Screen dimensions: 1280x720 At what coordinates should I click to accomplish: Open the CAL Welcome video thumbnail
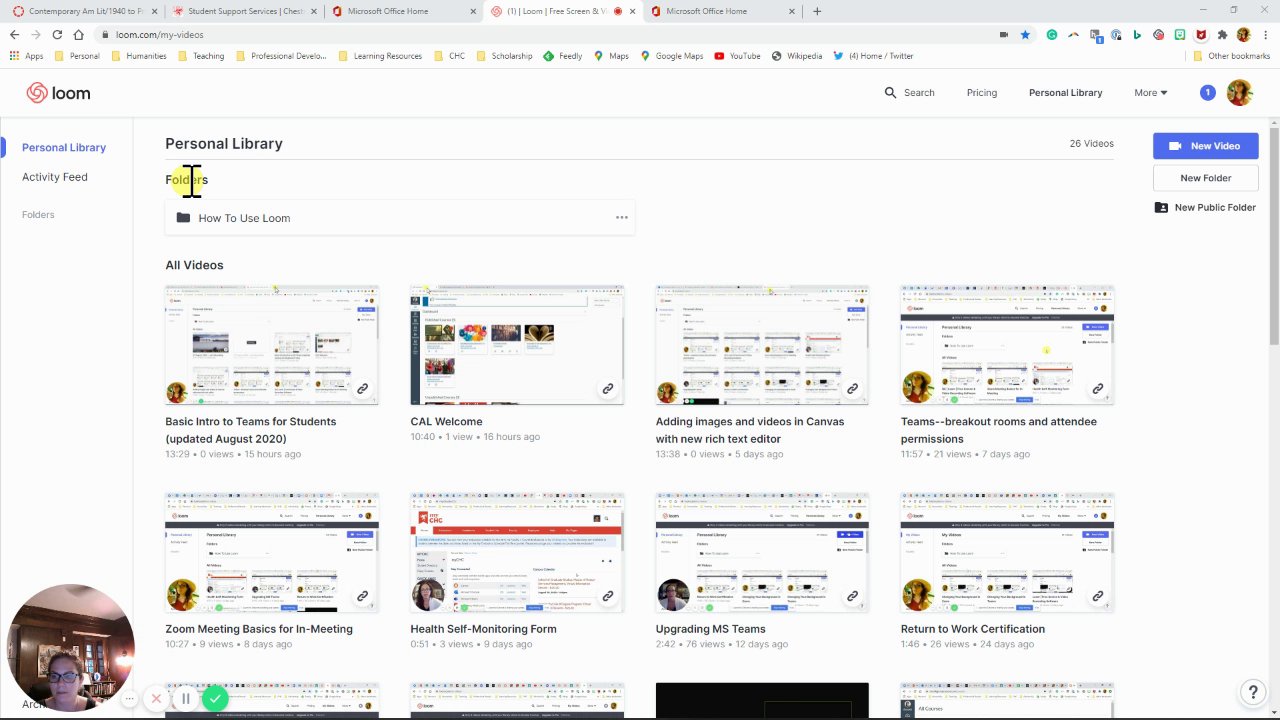pos(517,345)
